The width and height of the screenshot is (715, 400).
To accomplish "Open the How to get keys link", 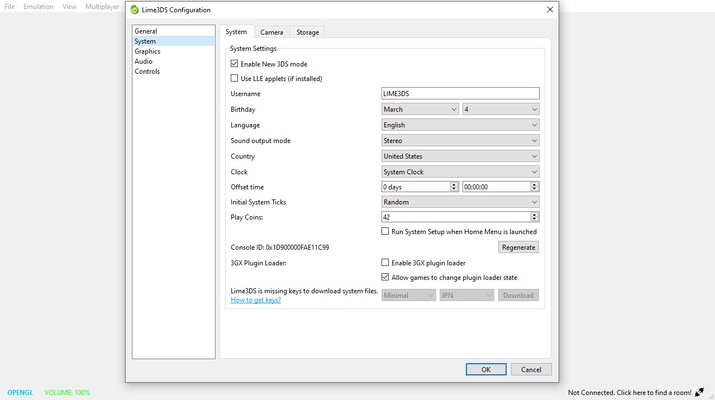I will [256, 300].
